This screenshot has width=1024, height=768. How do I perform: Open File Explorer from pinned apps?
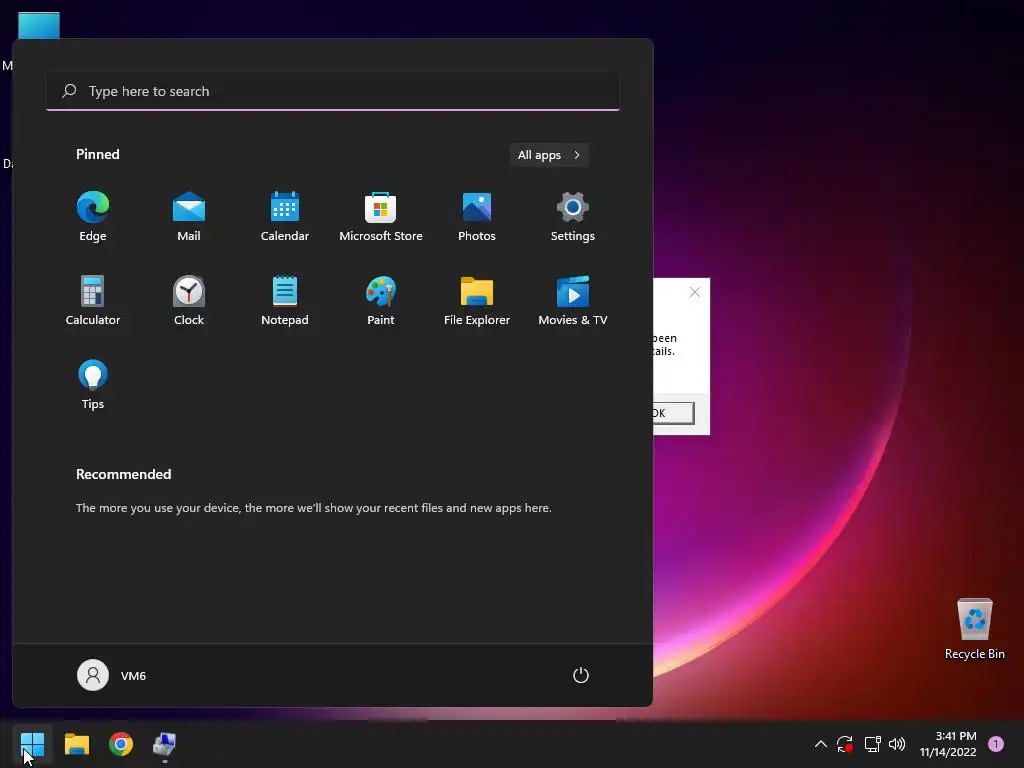477,300
